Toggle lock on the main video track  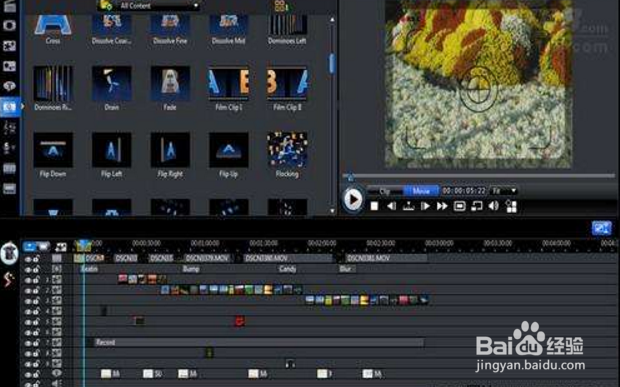pyautogui.click(x=36, y=259)
